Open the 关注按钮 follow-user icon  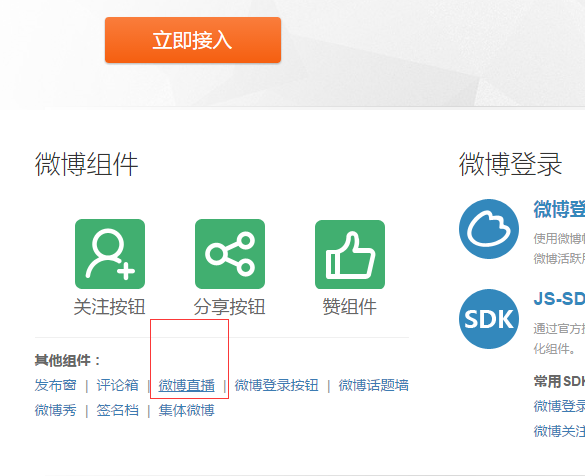pos(110,254)
